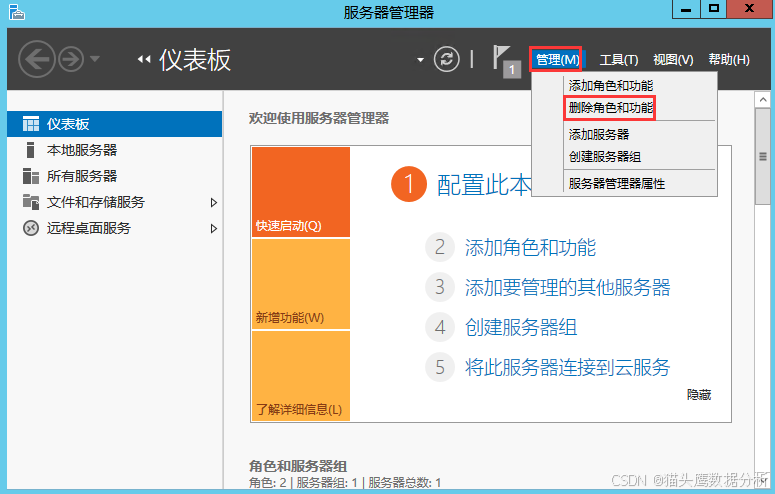Click the 添加要管理的其他服务器 link

coord(567,288)
